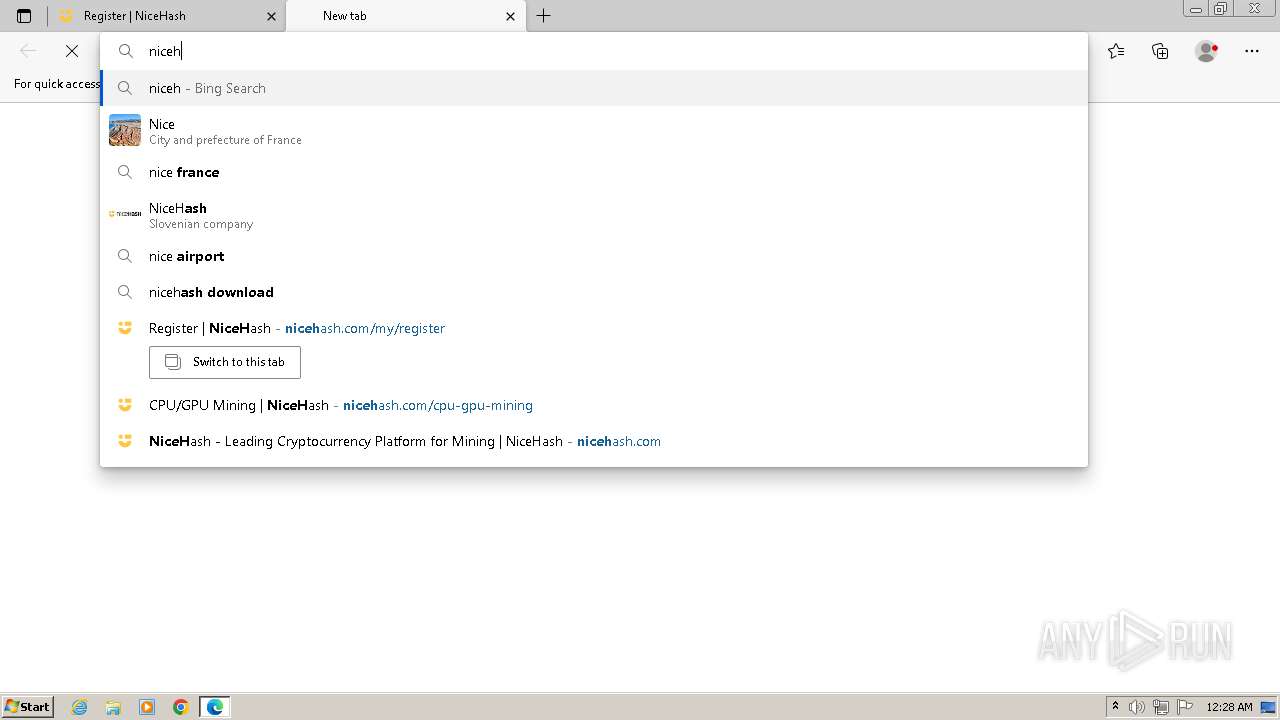1280x720 pixels.
Task: Open a new tab with plus button
Action: 543,16
